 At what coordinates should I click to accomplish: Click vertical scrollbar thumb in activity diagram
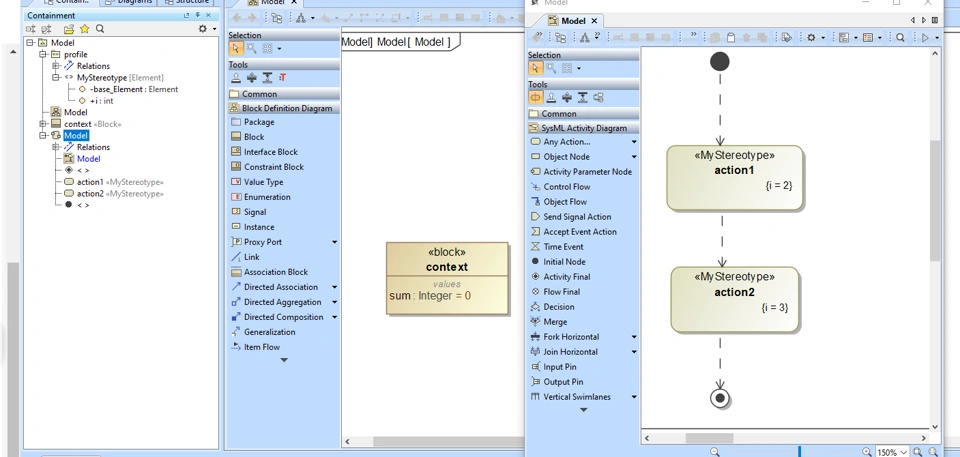click(x=935, y=200)
